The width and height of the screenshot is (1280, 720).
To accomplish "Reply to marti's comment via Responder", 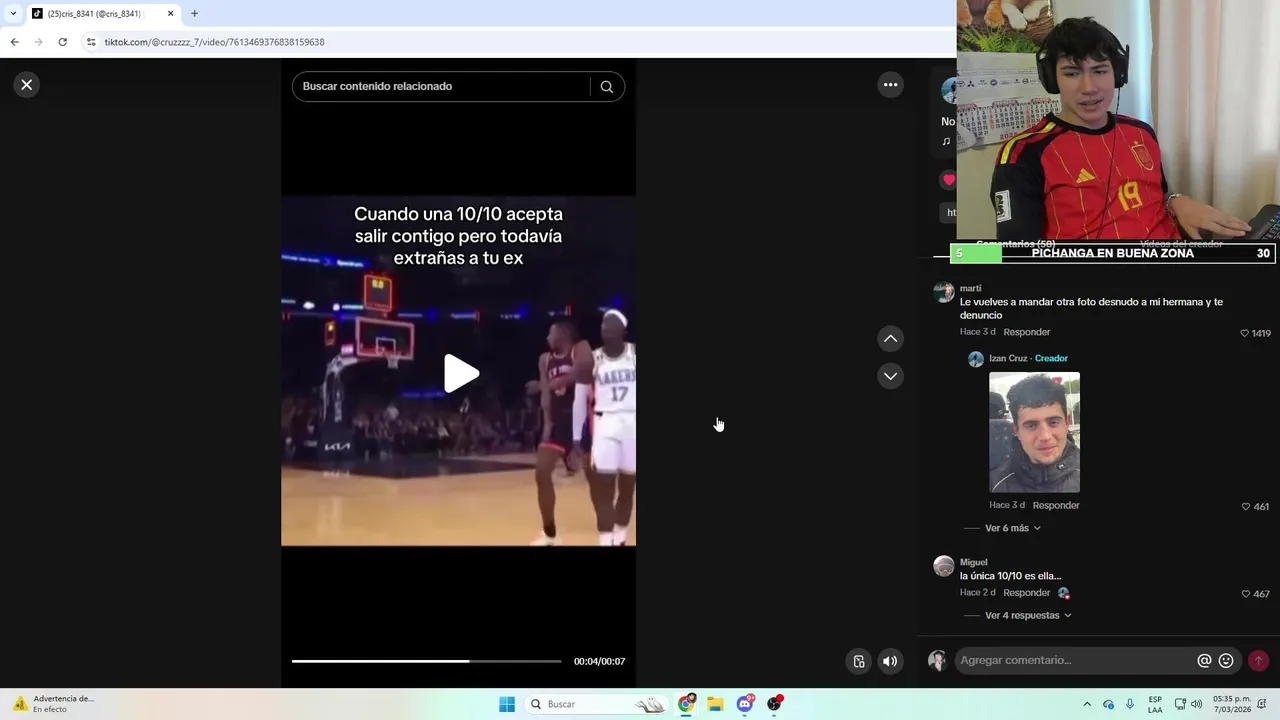I will pyautogui.click(x=1027, y=332).
